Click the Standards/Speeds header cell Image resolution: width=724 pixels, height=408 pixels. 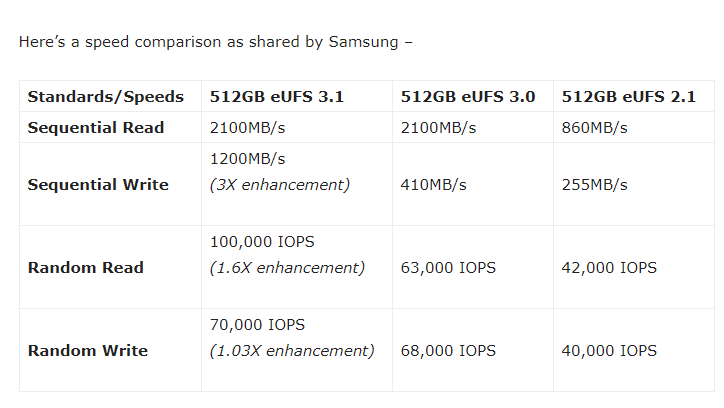click(106, 97)
